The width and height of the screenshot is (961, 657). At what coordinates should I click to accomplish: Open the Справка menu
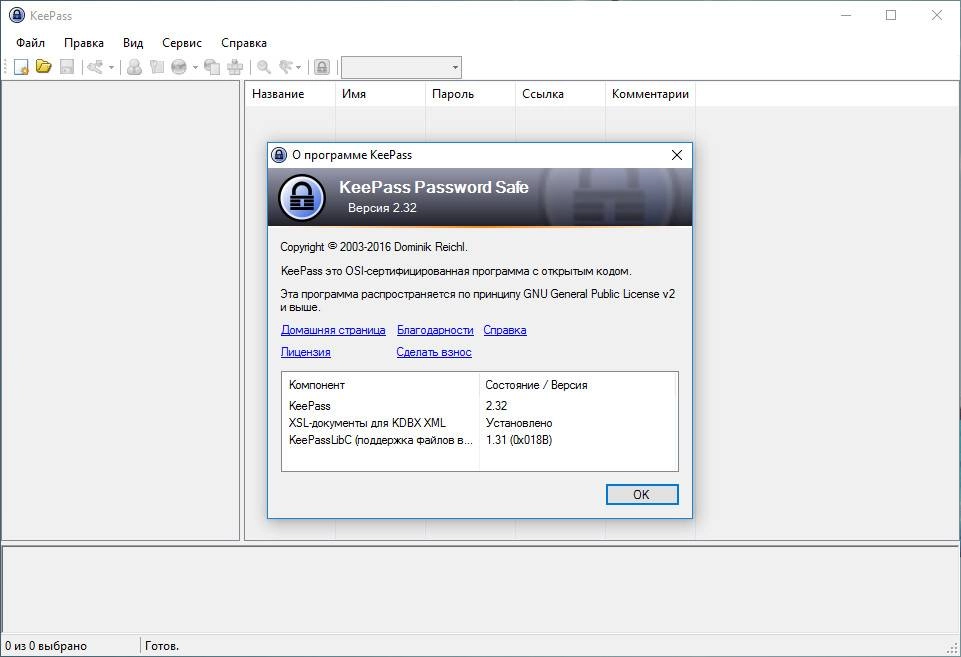point(243,43)
